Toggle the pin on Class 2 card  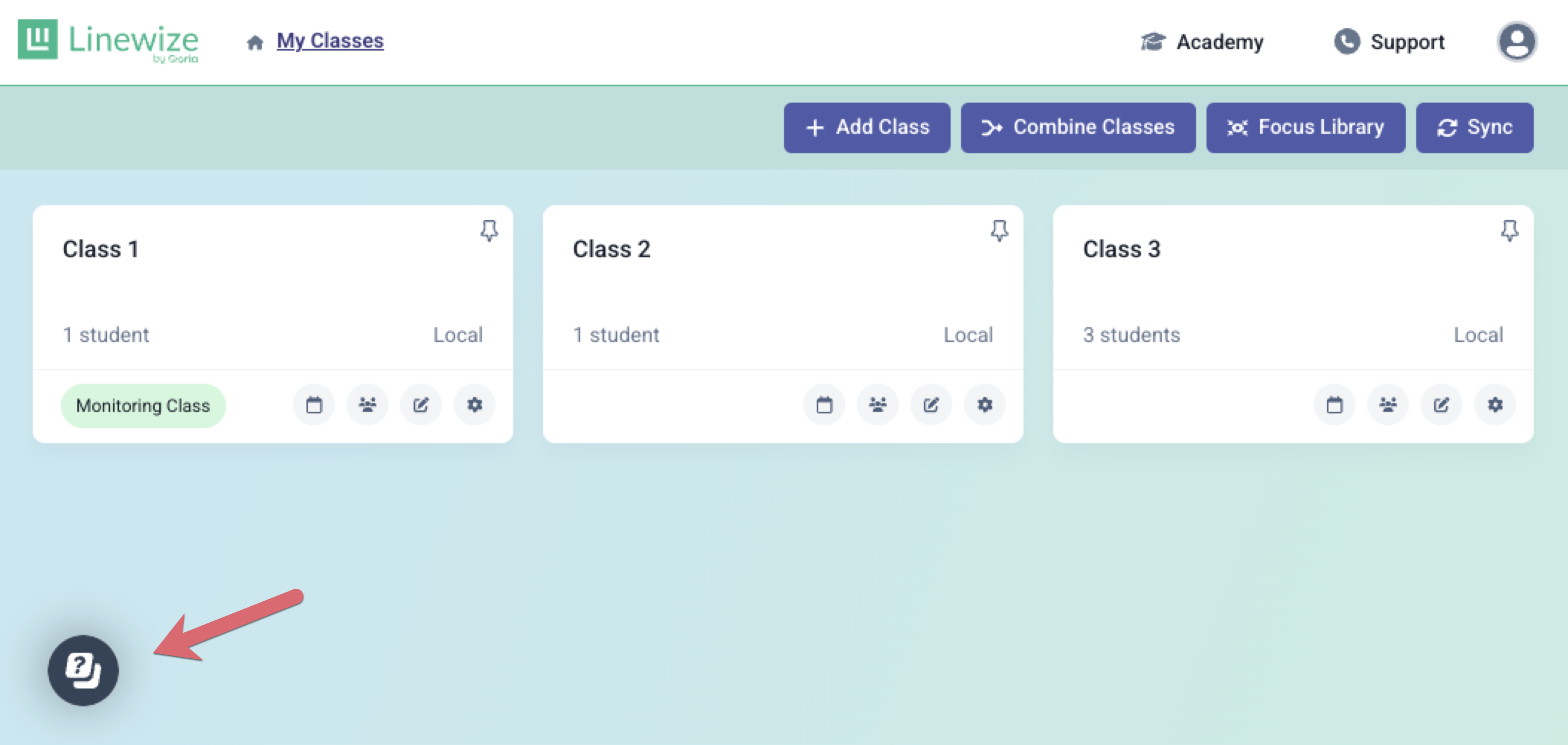coord(999,231)
